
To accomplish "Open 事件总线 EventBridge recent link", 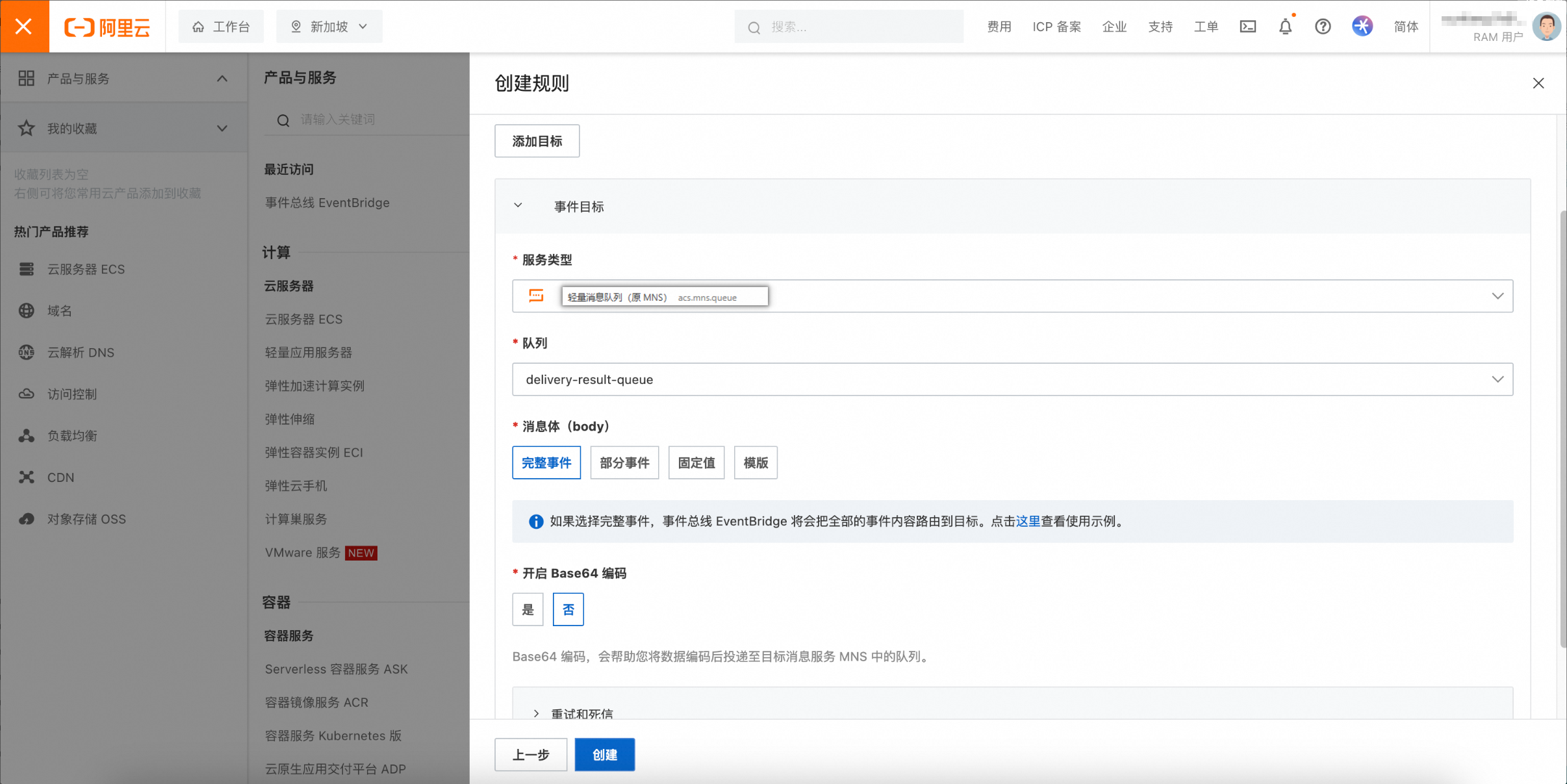I will point(327,203).
